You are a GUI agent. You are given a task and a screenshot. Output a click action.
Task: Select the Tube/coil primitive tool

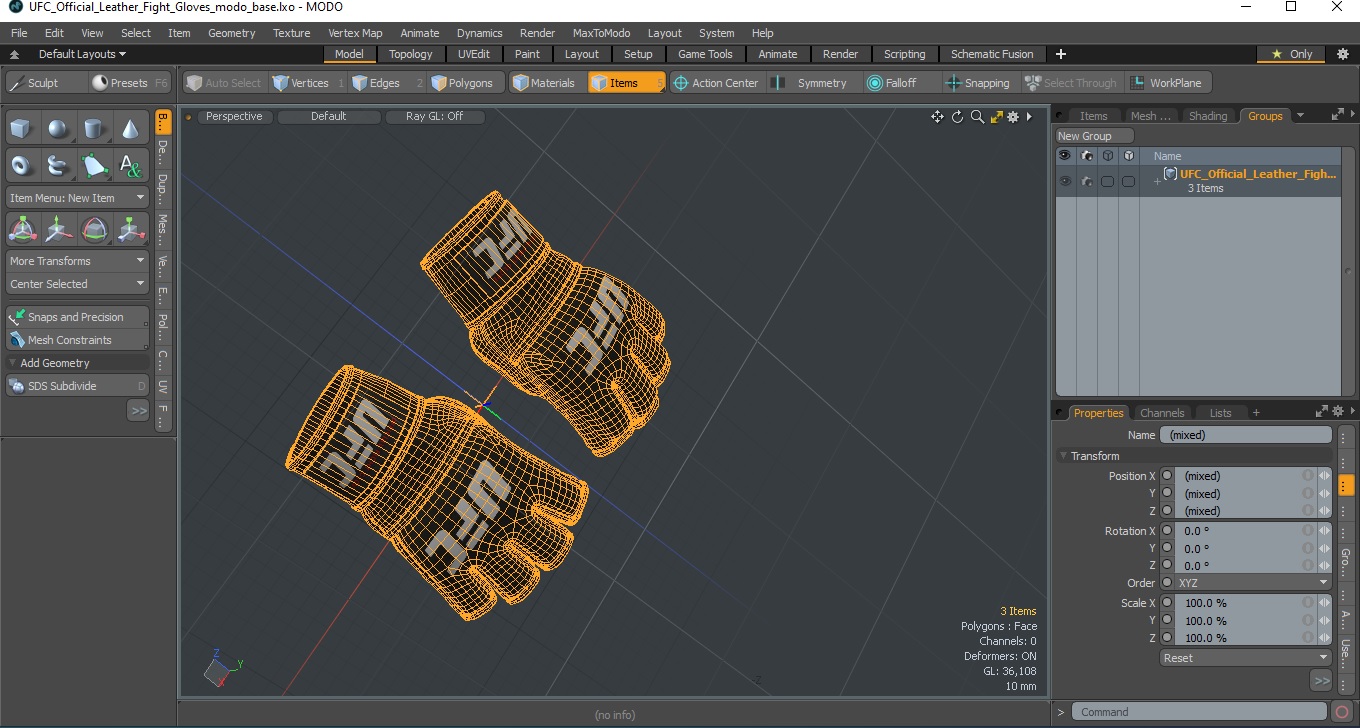click(58, 165)
